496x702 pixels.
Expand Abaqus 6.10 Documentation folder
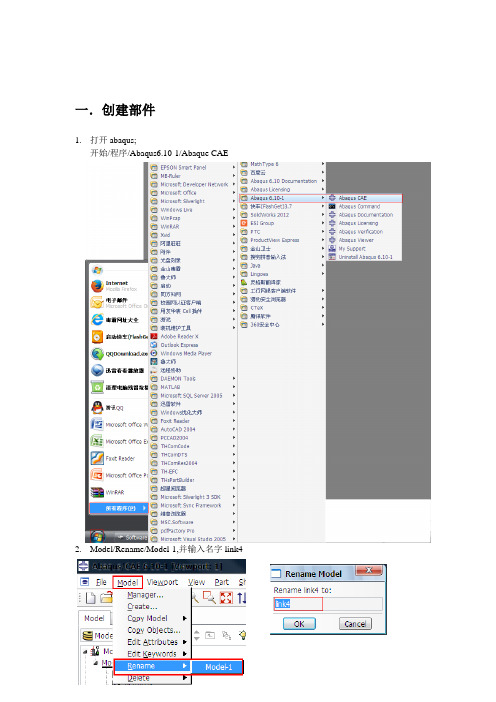[x=282, y=181]
